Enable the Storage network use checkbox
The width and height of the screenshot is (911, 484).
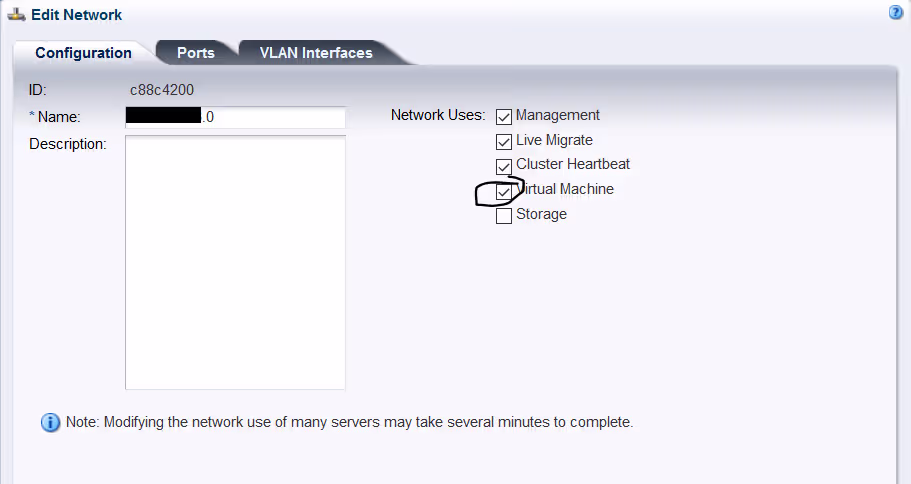click(504, 215)
